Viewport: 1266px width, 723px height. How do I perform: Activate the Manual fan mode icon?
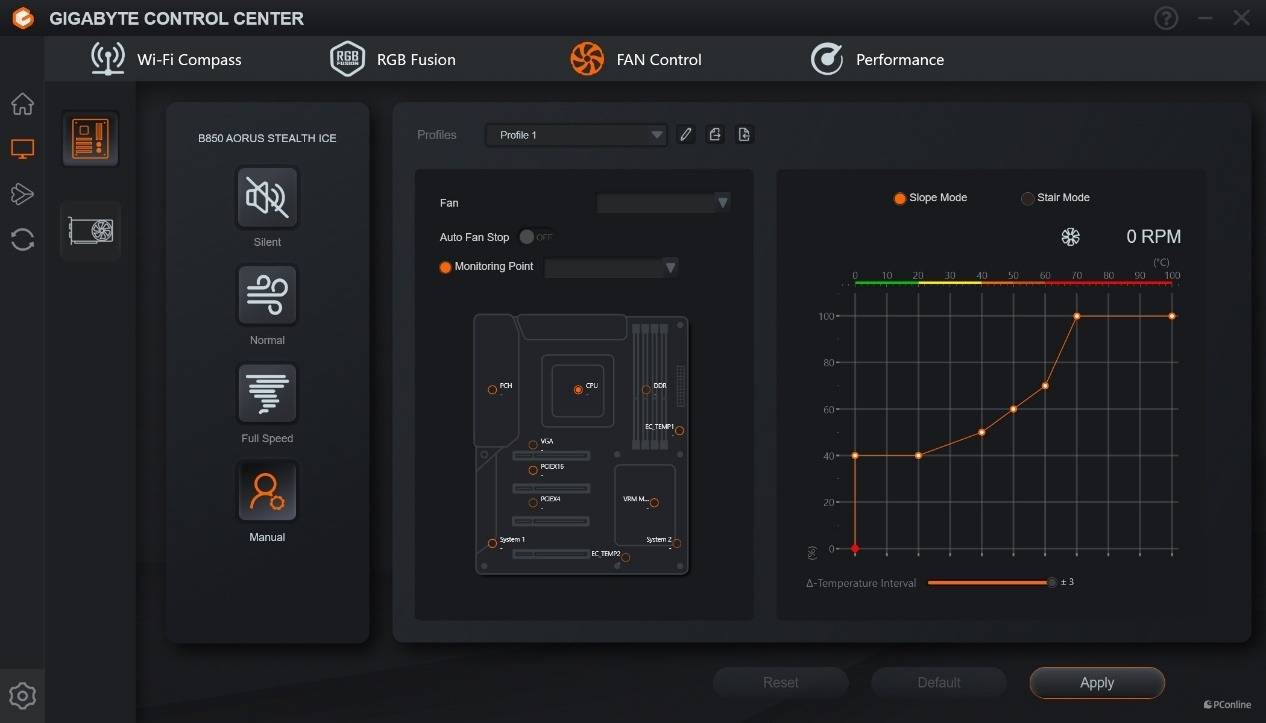pyautogui.click(x=267, y=492)
